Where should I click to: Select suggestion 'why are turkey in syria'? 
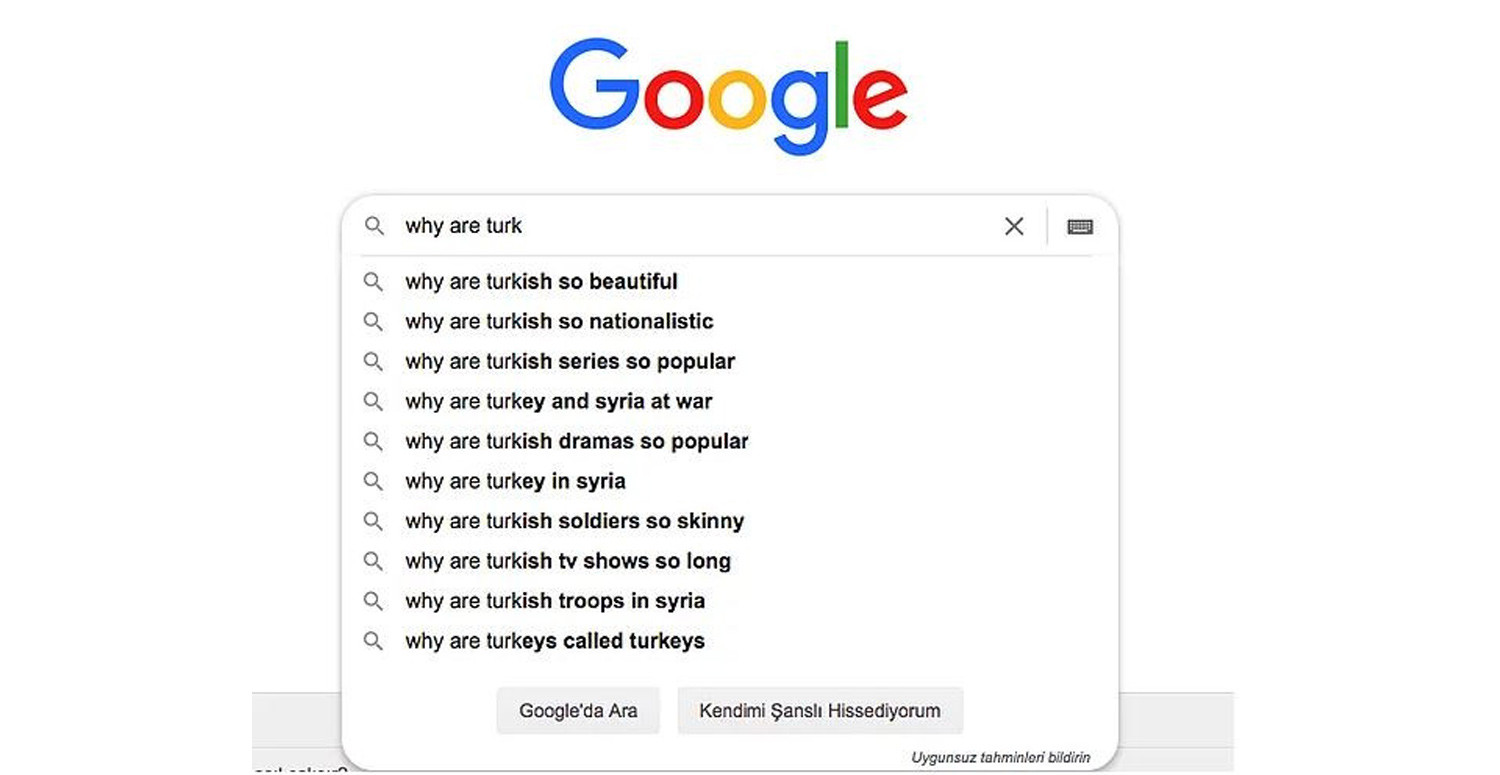515,481
